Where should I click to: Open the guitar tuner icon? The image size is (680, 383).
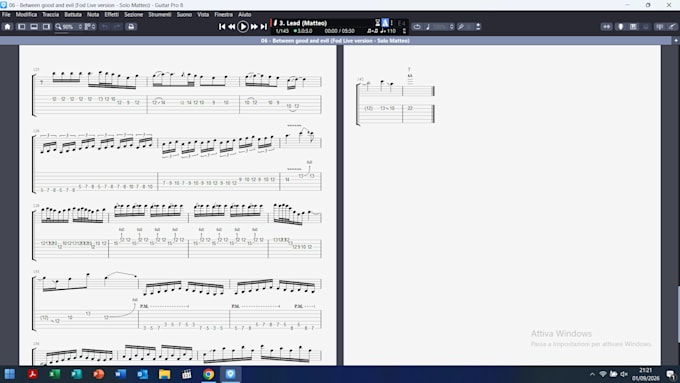point(621,26)
